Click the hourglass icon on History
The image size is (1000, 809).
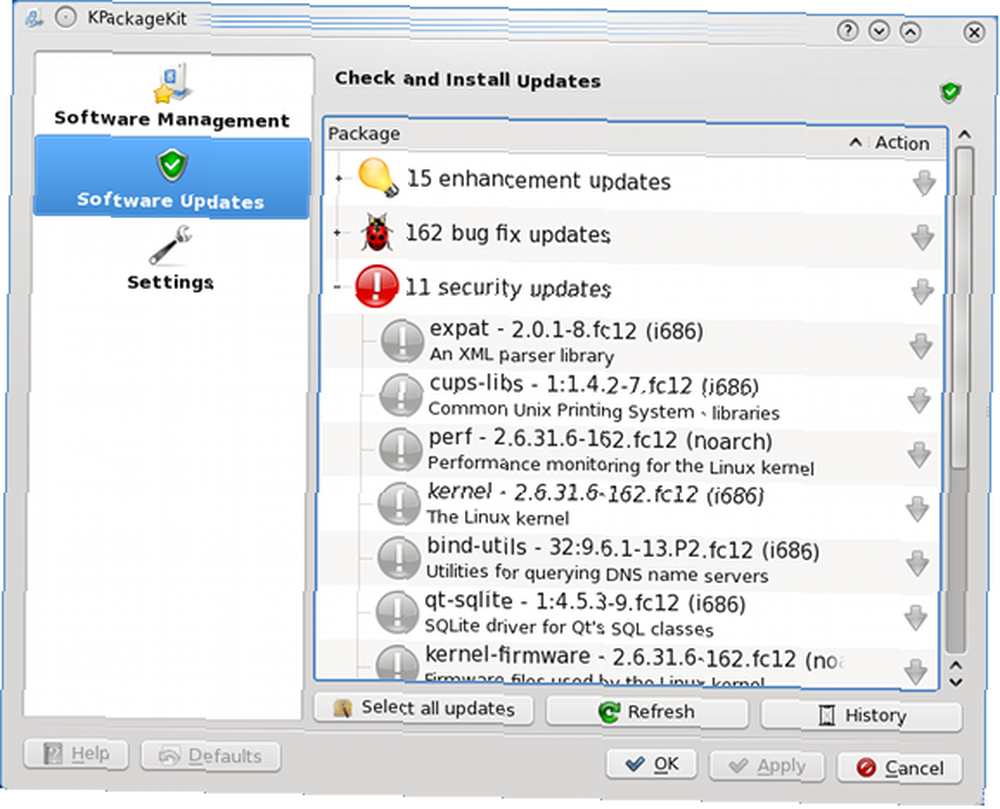coord(827,715)
